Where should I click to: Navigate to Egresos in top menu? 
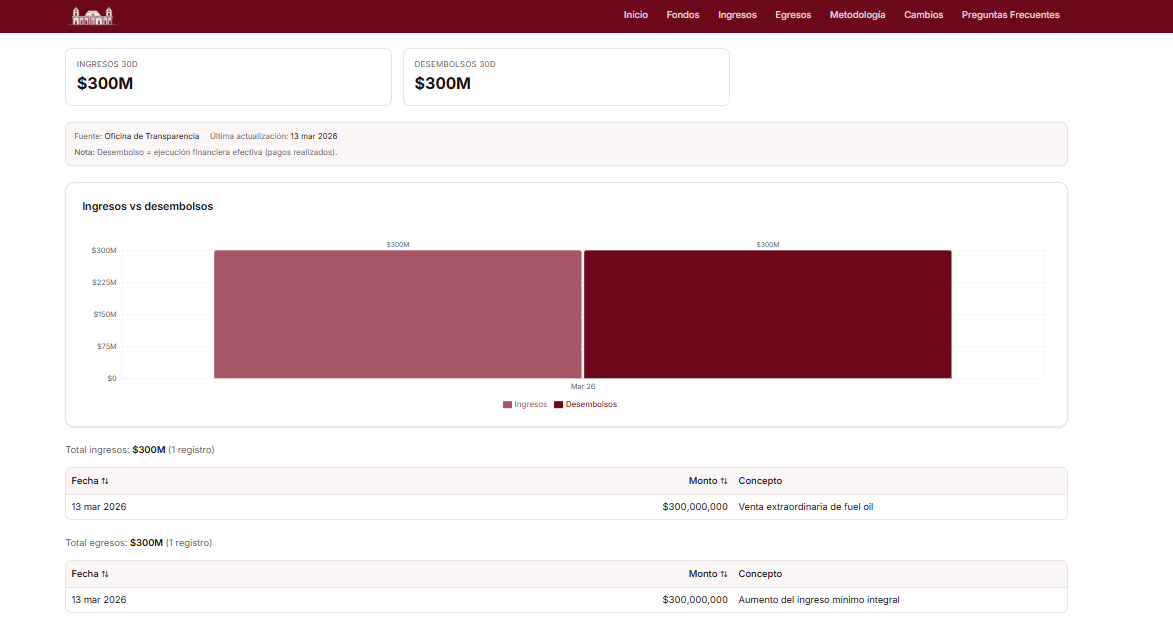point(793,15)
